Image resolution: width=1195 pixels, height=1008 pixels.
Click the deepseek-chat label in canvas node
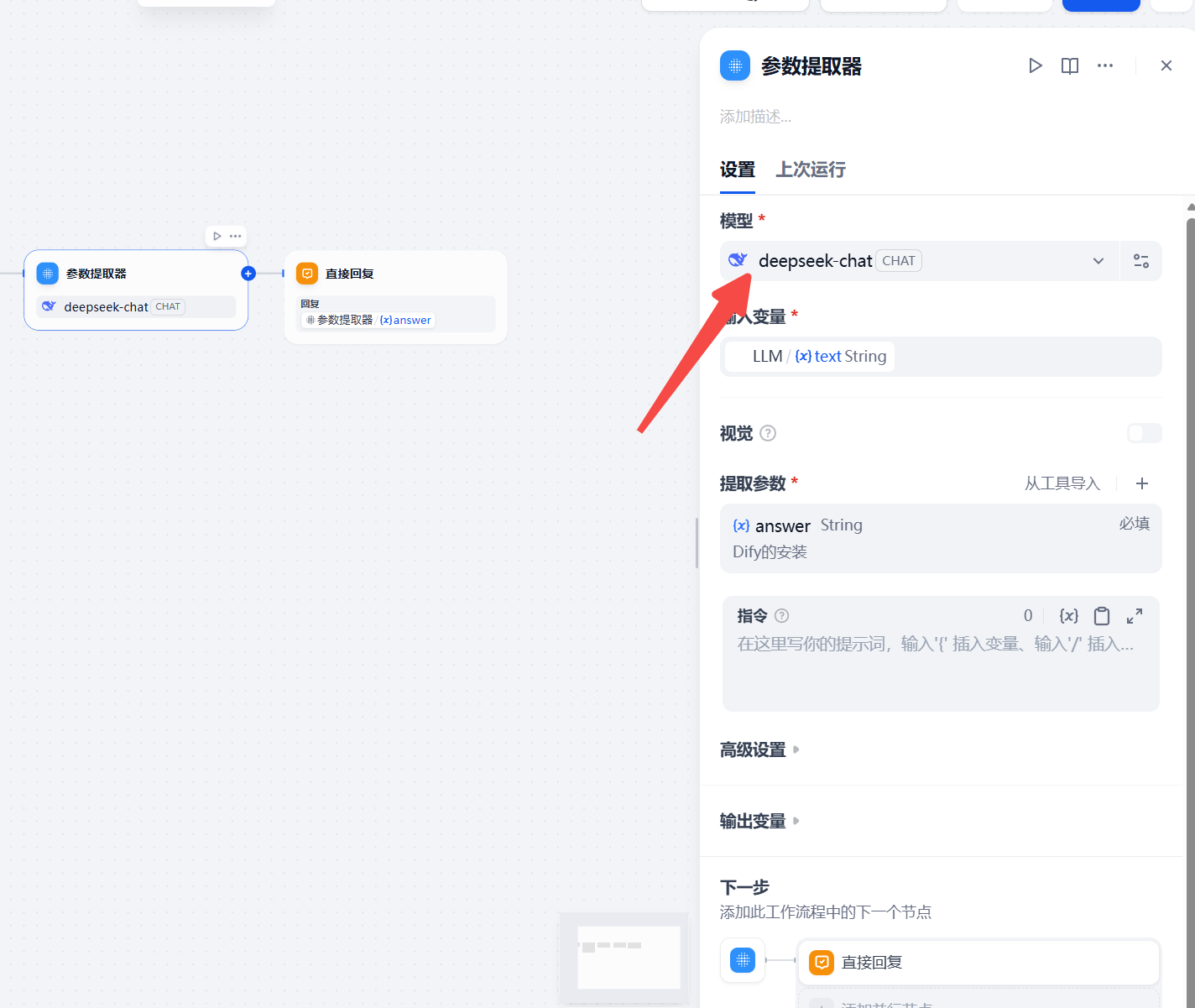106,307
